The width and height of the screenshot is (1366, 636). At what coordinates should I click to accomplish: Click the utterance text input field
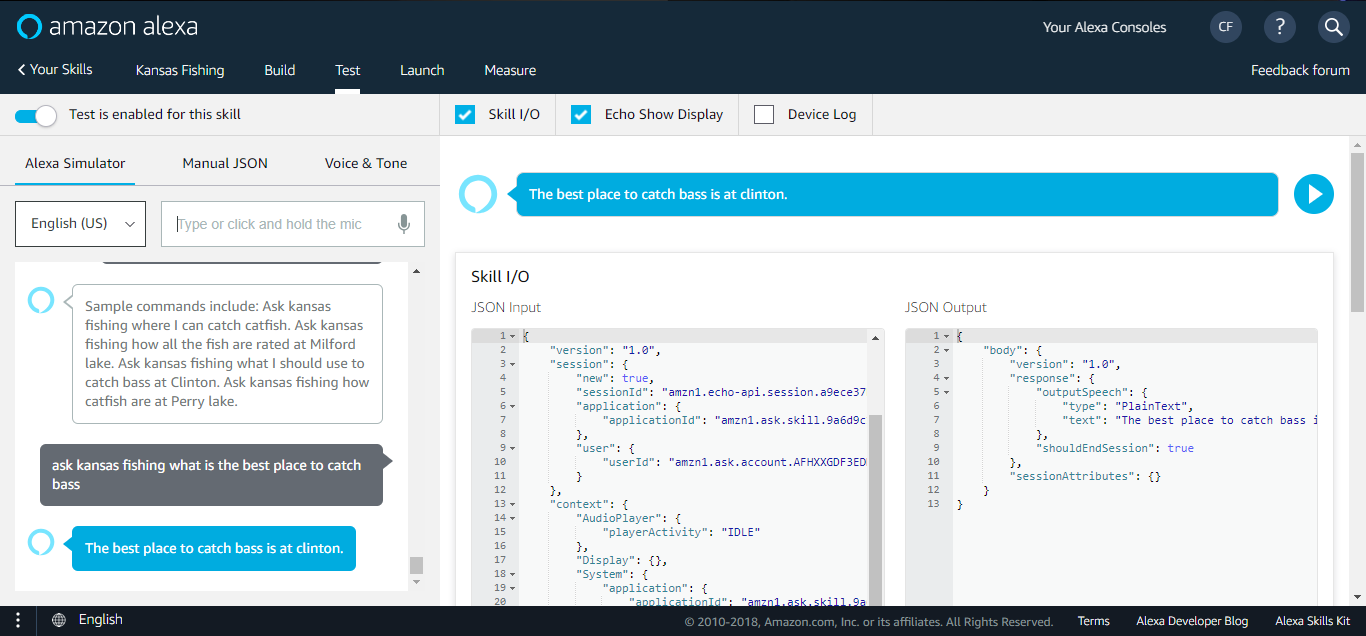pyautogui.click(x=293, y=224)
